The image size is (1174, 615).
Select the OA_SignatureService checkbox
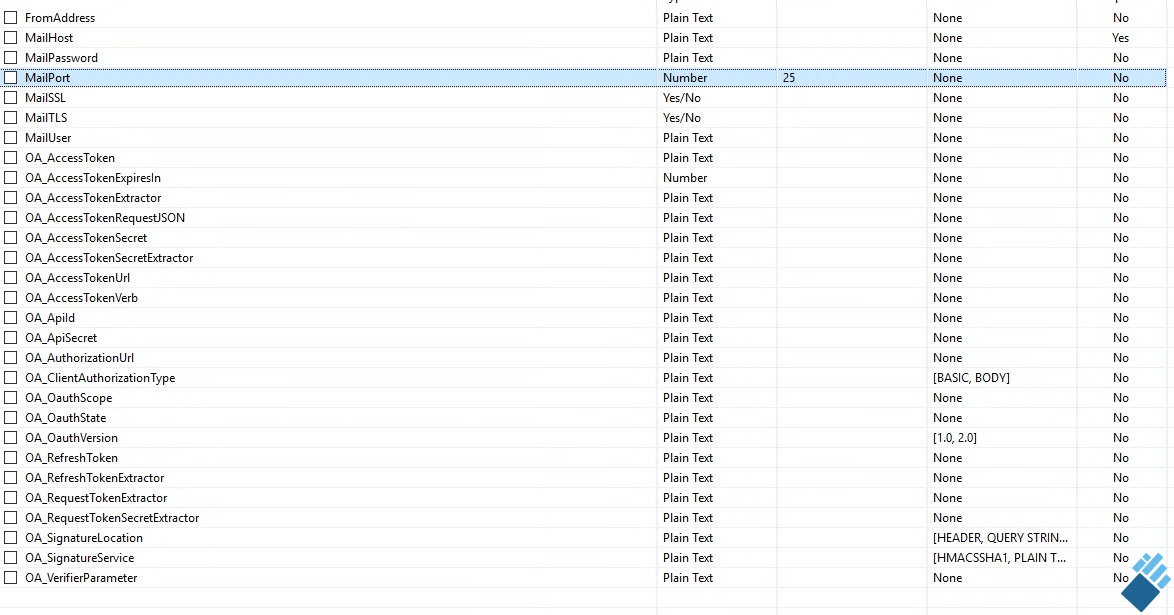click(10, 558)
